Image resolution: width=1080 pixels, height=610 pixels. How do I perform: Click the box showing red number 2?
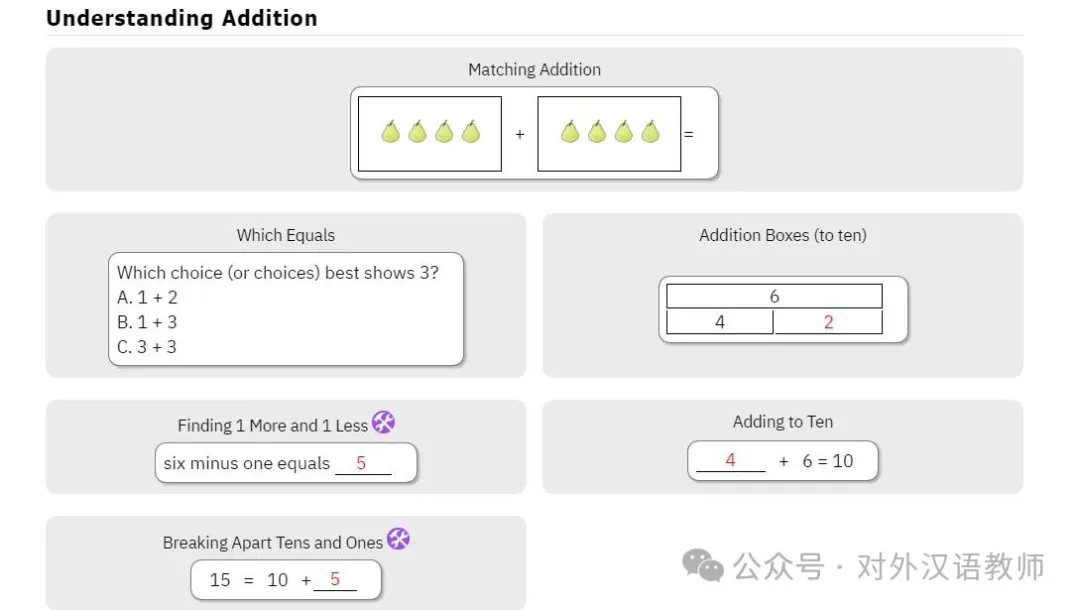(829, 322)
